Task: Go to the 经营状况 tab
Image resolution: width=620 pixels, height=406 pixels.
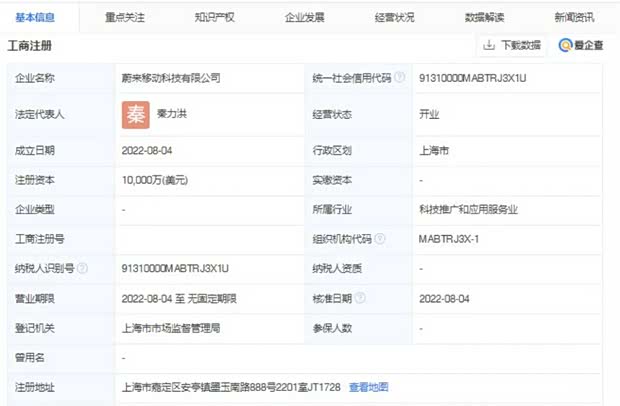Action: [x=395, y=16]
